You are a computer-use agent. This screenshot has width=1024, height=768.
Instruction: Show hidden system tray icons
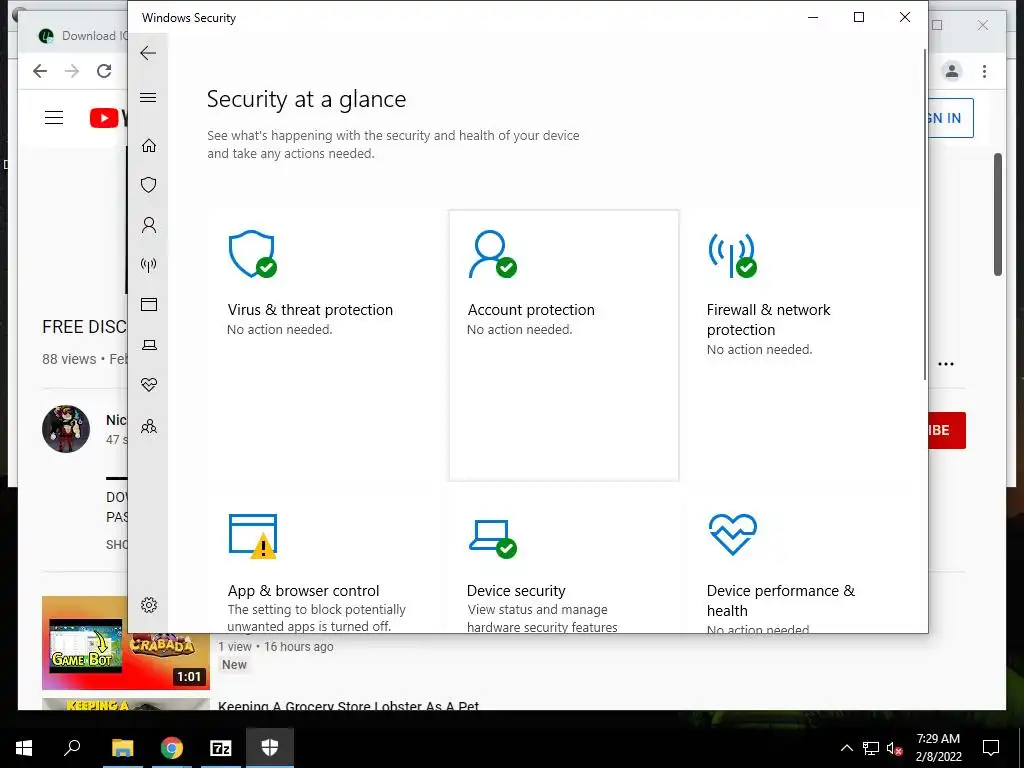point(846,748)
